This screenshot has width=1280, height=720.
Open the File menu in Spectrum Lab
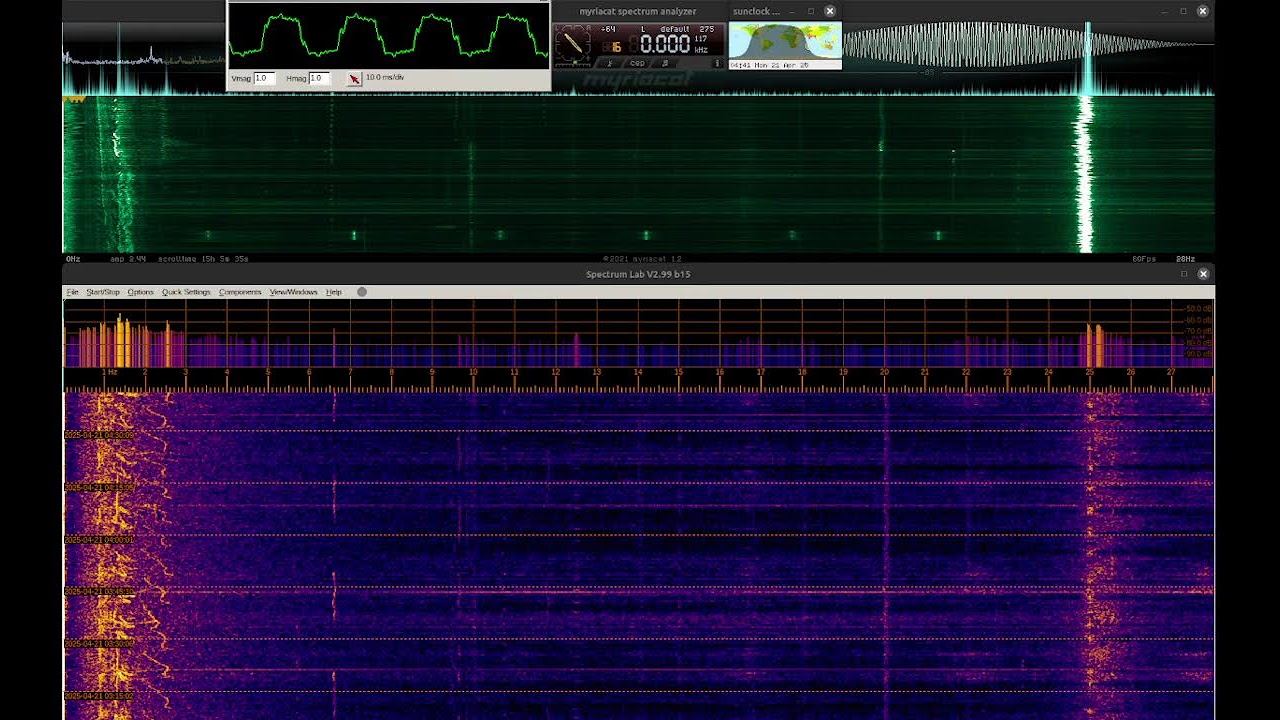72,292
